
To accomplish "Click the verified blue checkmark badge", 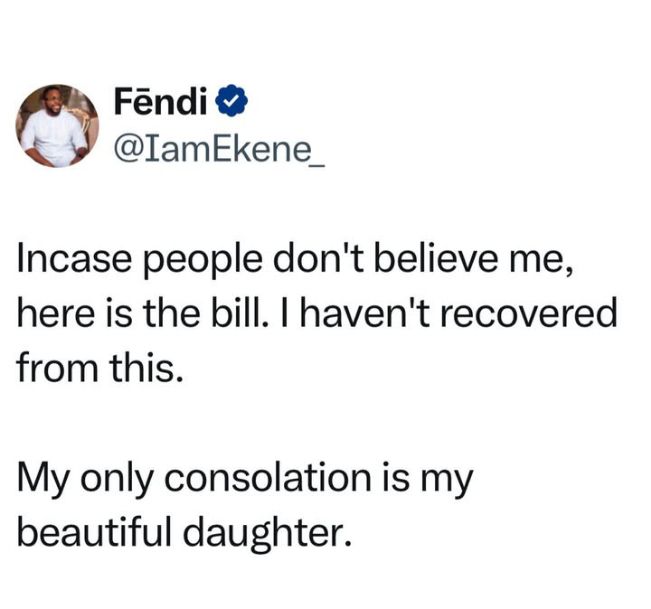I will click(228, 103).
